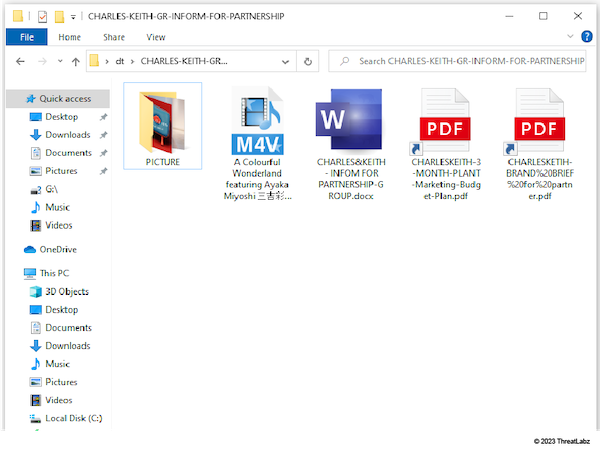Switch to the Share tab
Viewport: 600px width, 453px height.
tap(113, 37)
